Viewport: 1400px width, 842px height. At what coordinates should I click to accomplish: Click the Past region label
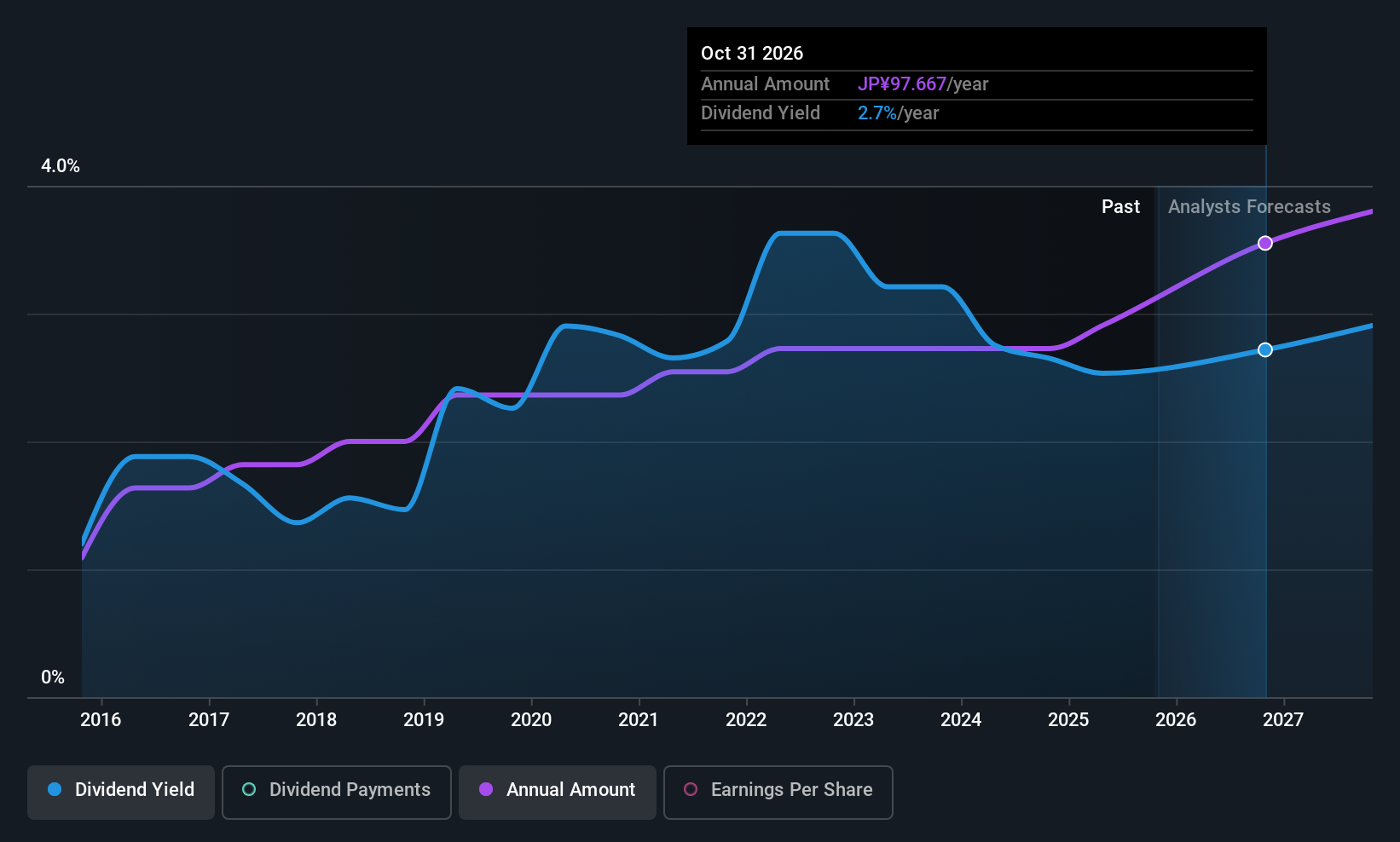(1120, 207)
